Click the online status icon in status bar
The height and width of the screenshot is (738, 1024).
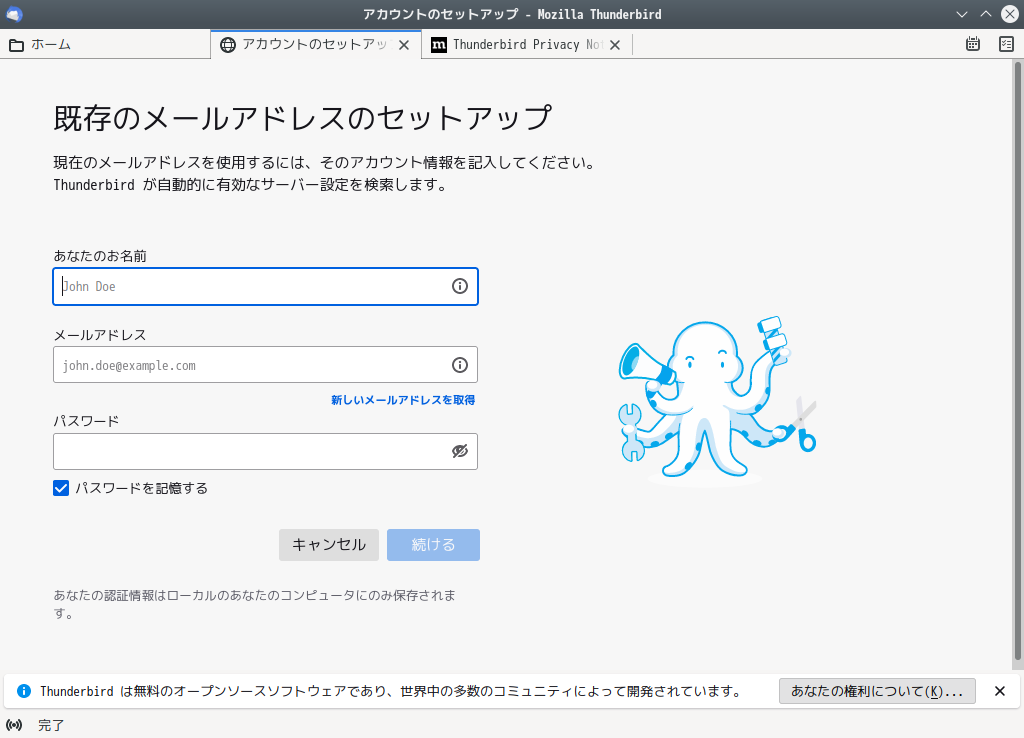point(14,725)
